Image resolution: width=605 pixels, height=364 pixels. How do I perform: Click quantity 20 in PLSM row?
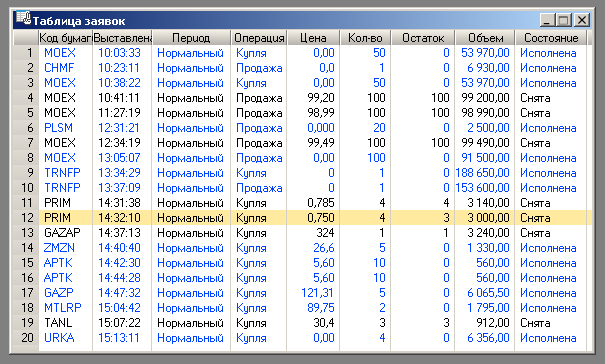pos(379,128)
